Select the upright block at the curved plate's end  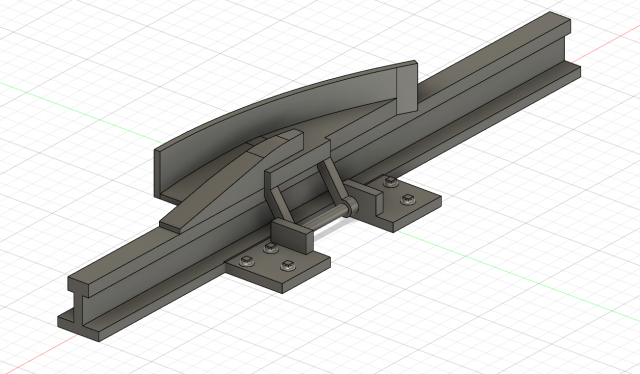point(407,87)
